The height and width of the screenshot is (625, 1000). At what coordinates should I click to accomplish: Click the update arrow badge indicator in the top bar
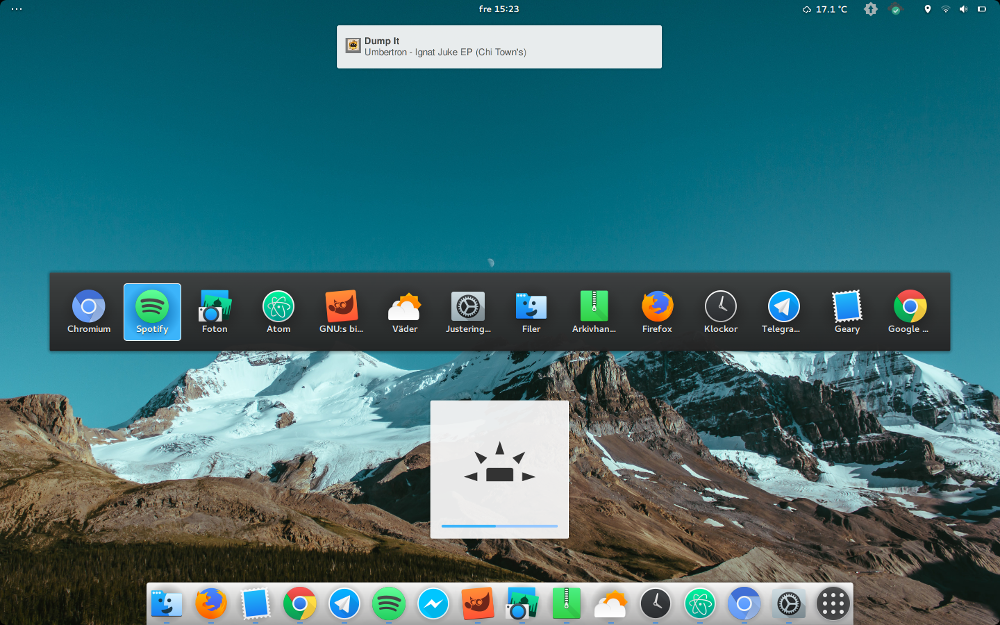pos(871,9)
